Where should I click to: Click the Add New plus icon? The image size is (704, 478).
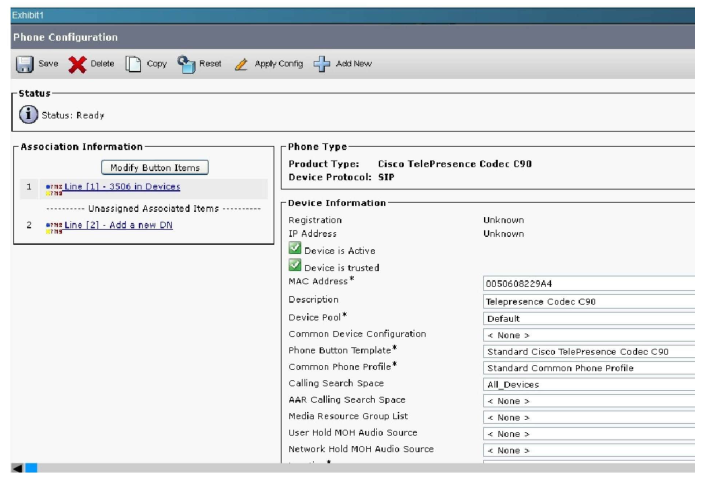coord(321,64)
